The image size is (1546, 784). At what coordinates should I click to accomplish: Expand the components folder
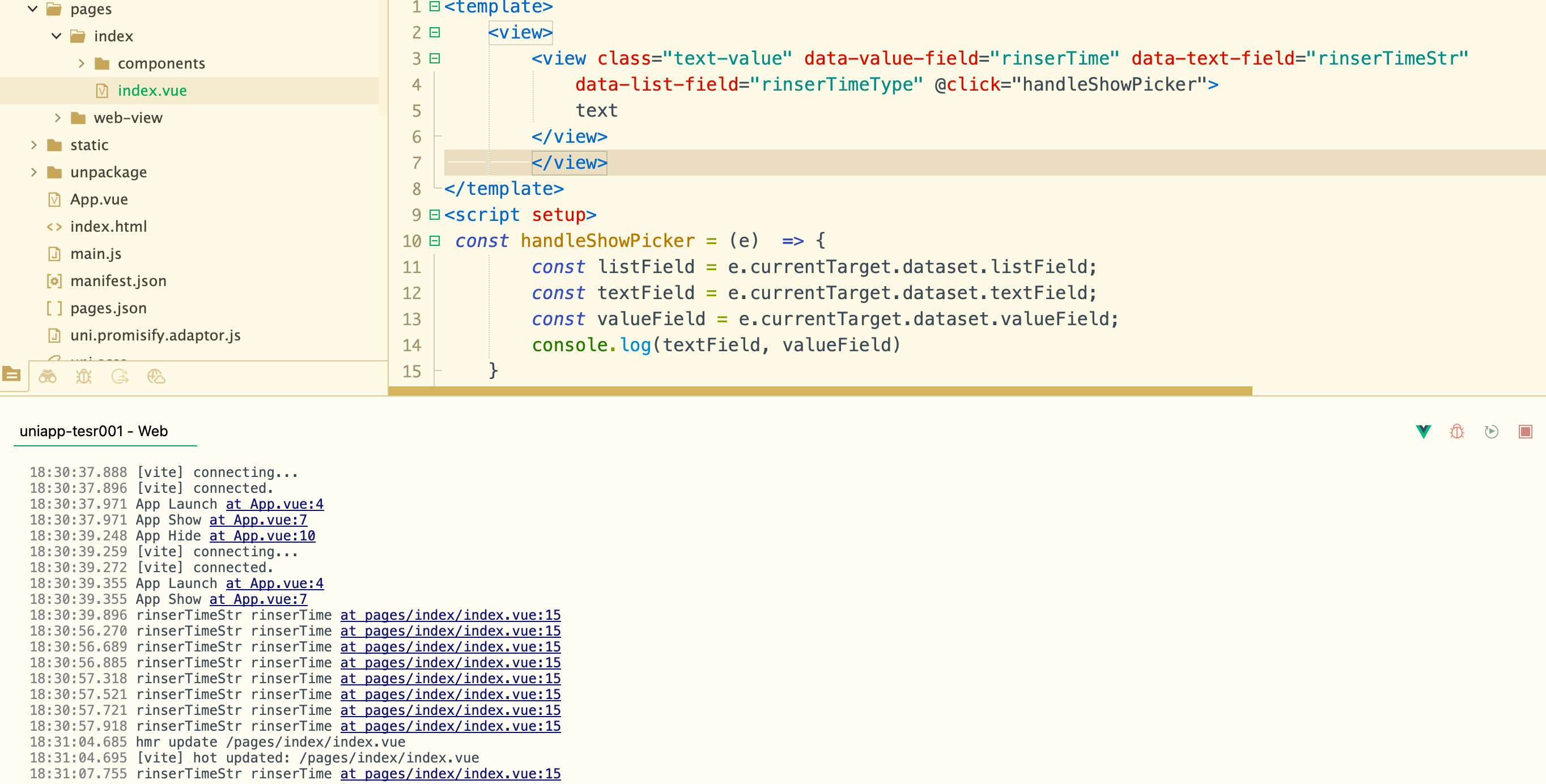[x=82, y=63]
